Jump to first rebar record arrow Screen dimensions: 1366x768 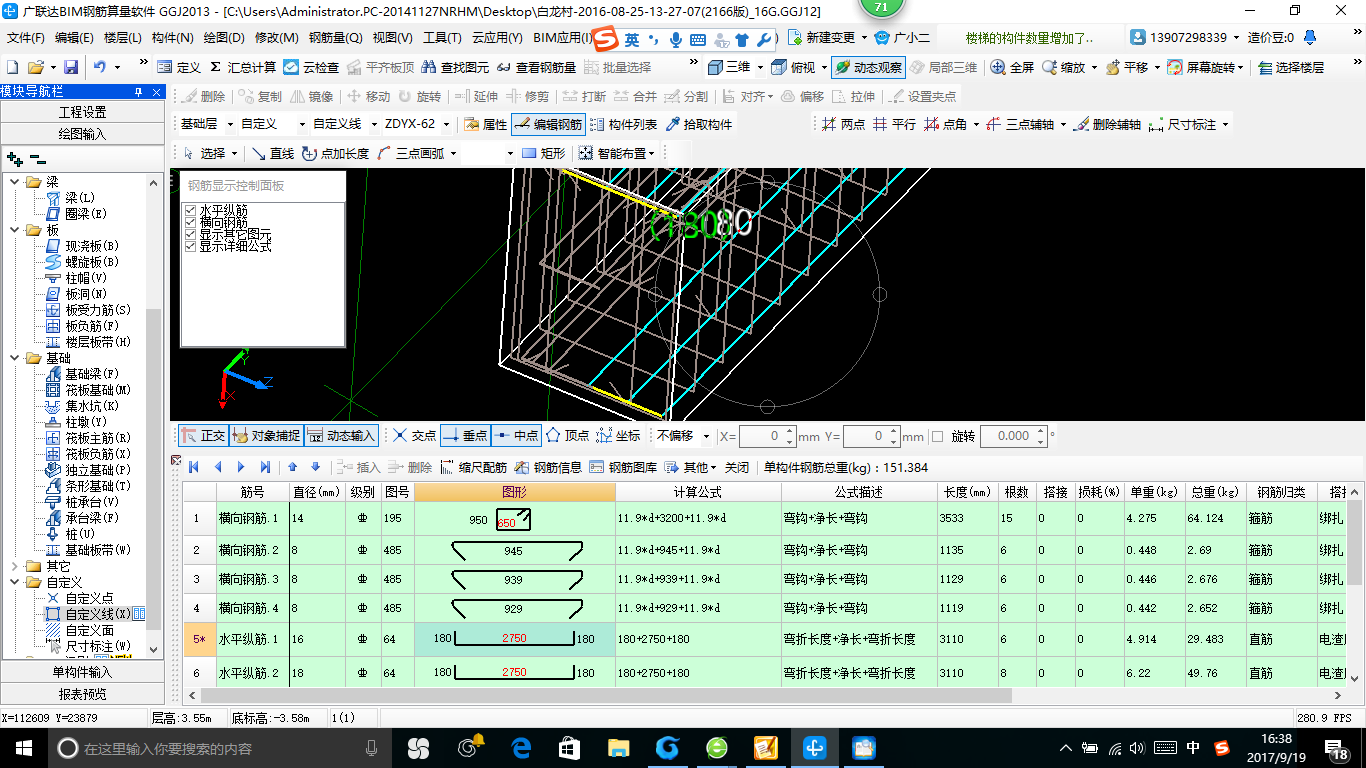pyautogui.click(x=193, y=467)
